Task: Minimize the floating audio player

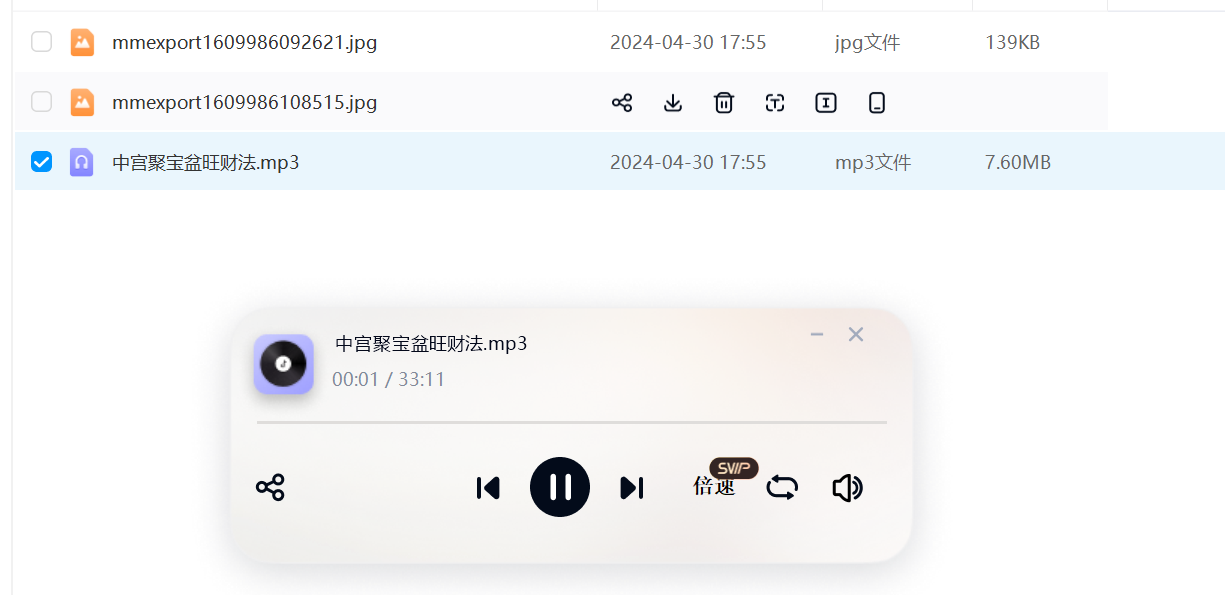Action: [x=817, y=335]
